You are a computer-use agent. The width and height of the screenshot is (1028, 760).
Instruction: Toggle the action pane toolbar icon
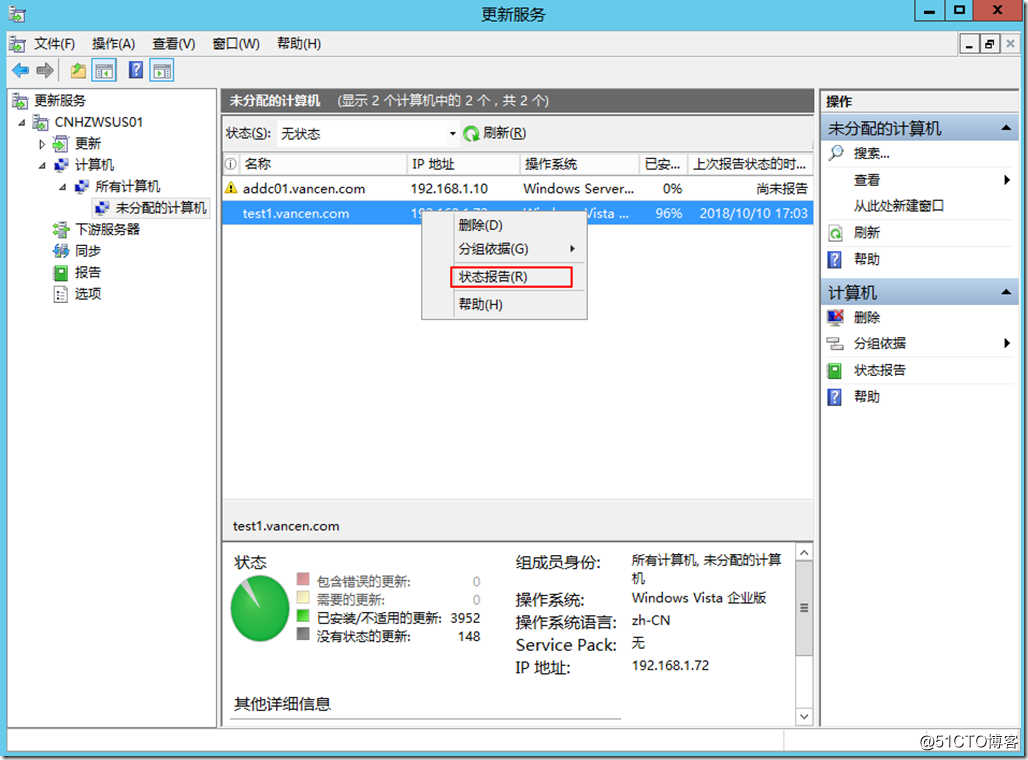click(162, 70)
